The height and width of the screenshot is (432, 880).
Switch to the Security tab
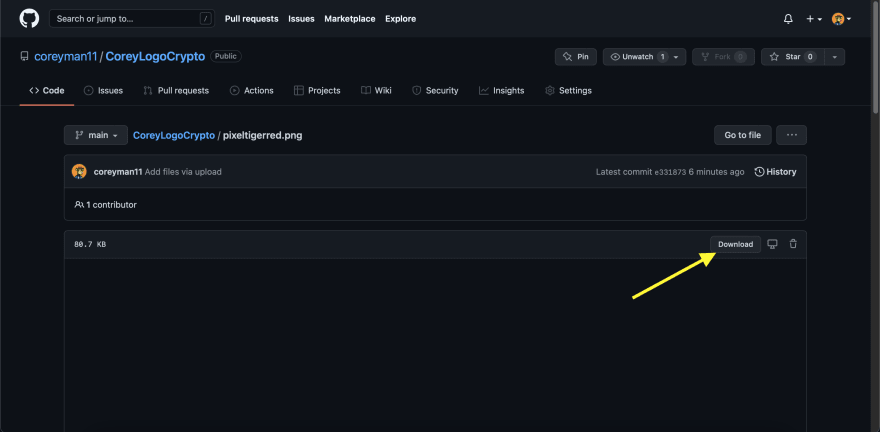point(435,90)
